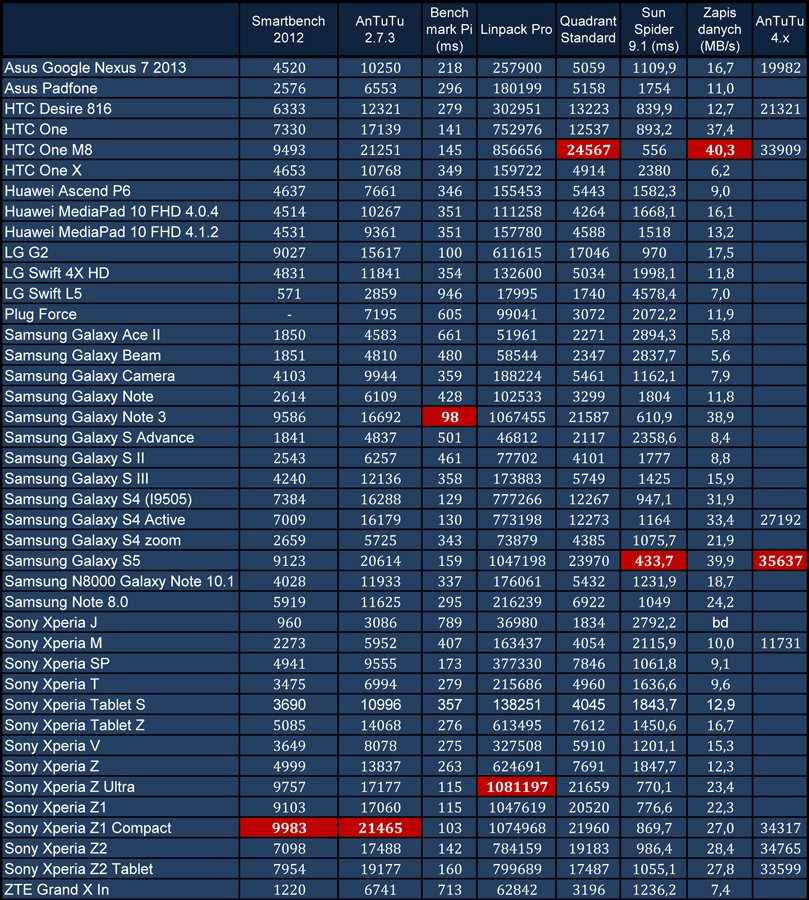Click the "LG G2" row name
The height and width of the screenshot is (900, 809).
coord(26,253)
